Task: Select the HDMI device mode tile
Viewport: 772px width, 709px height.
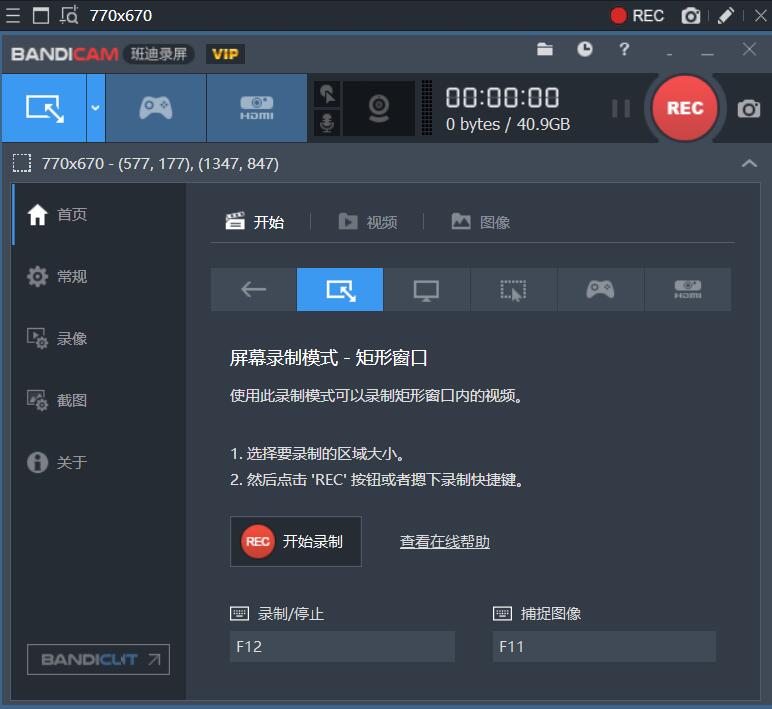Action: 688,290
